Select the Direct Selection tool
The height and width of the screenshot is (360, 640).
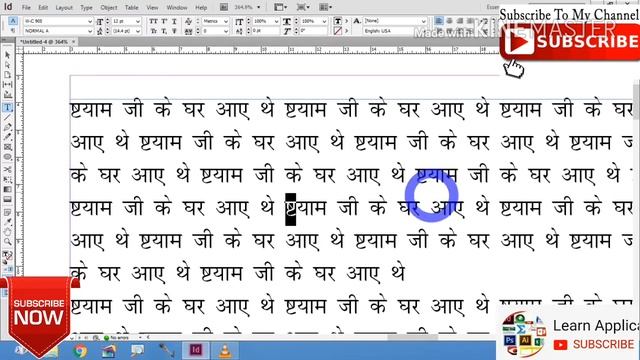(x=7, y=65)
